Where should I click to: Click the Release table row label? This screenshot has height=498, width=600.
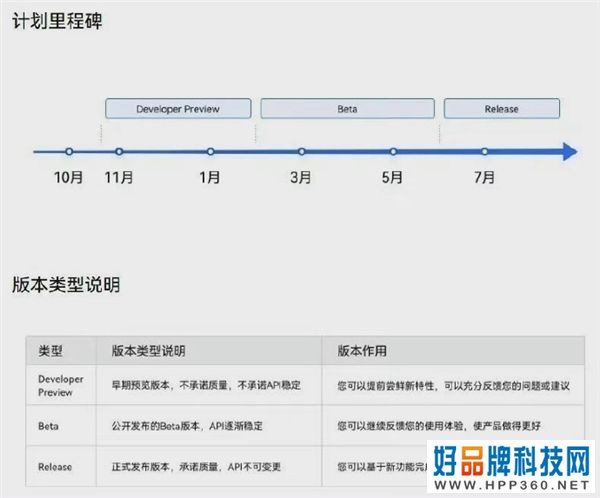tap(55, 467)
